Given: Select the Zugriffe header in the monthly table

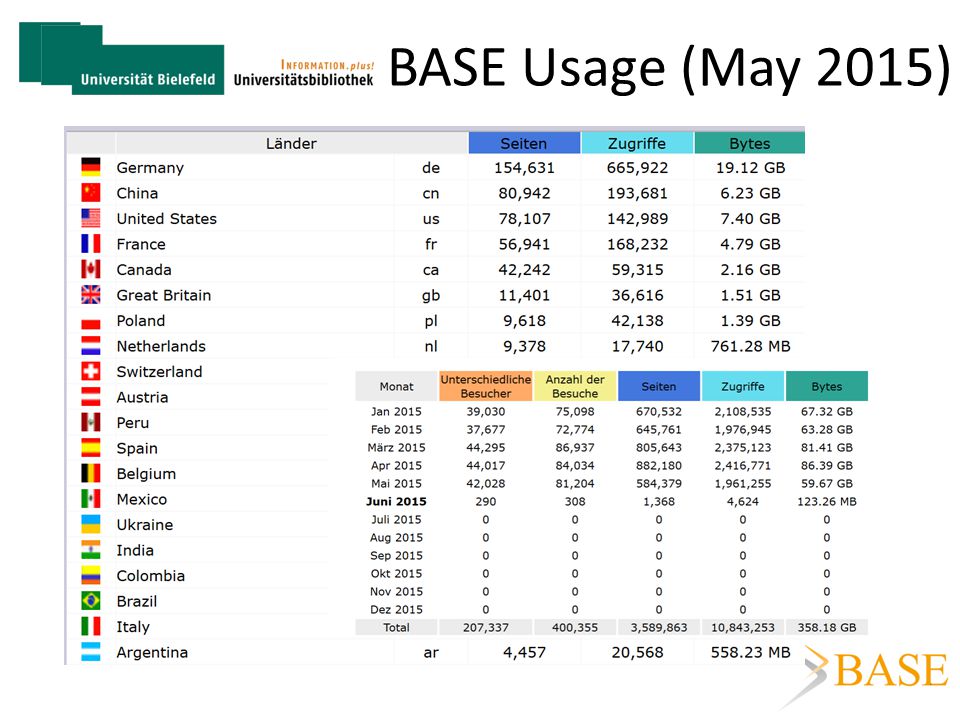Looking at the screenshot, I should click(x=743, y=386).
